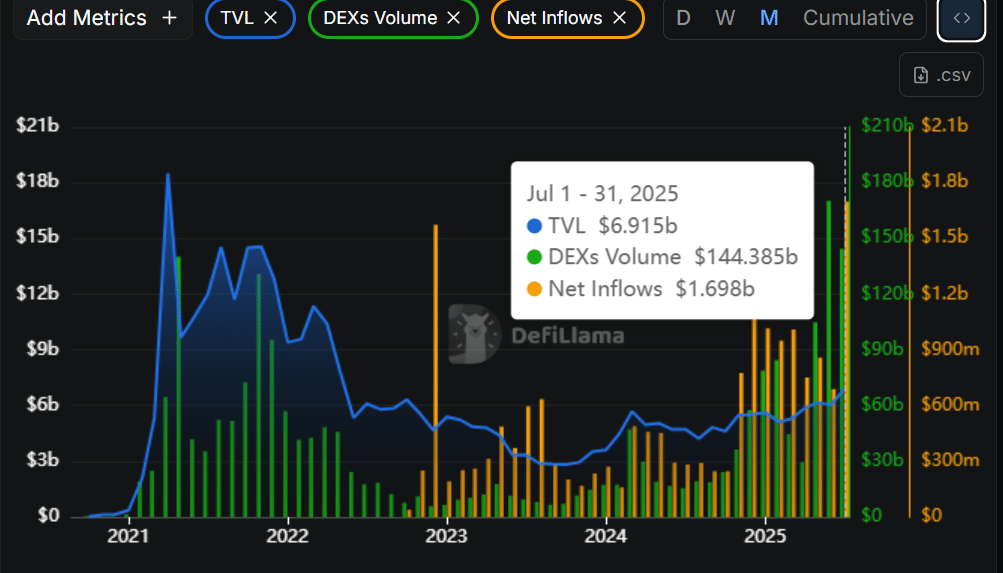Click the $6b TVL axis label
This screenshot has width=1003, height=573.
pyautogui.click(x=42, y=404)
